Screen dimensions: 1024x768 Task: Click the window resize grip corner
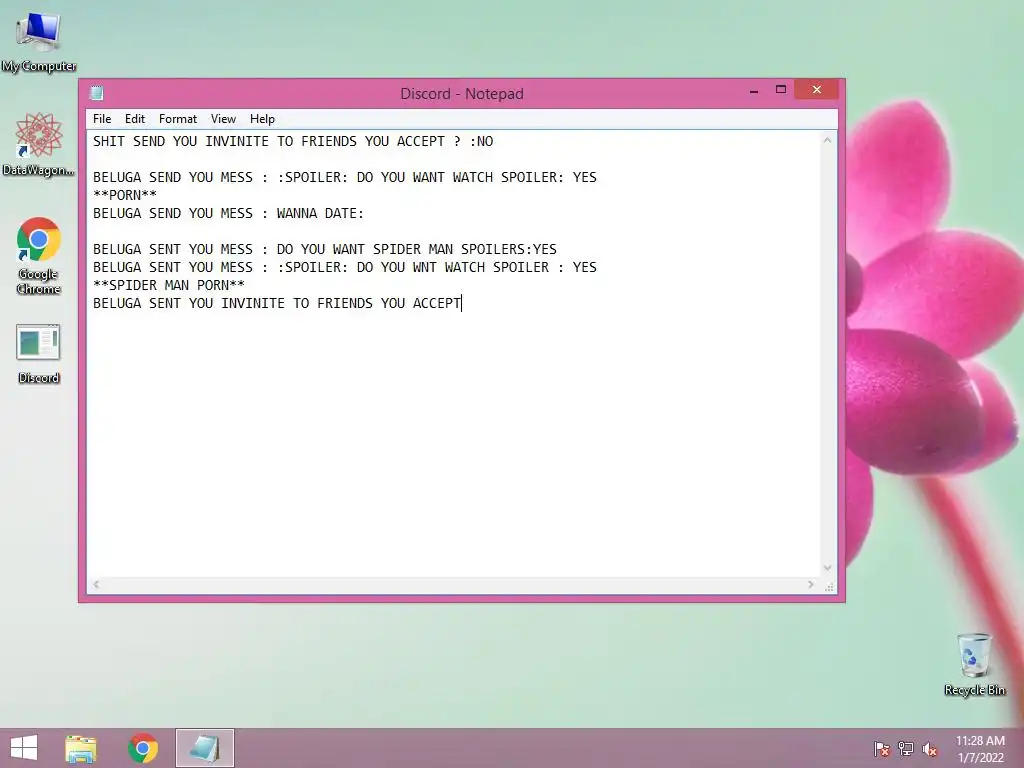click(x=829, y=587)
